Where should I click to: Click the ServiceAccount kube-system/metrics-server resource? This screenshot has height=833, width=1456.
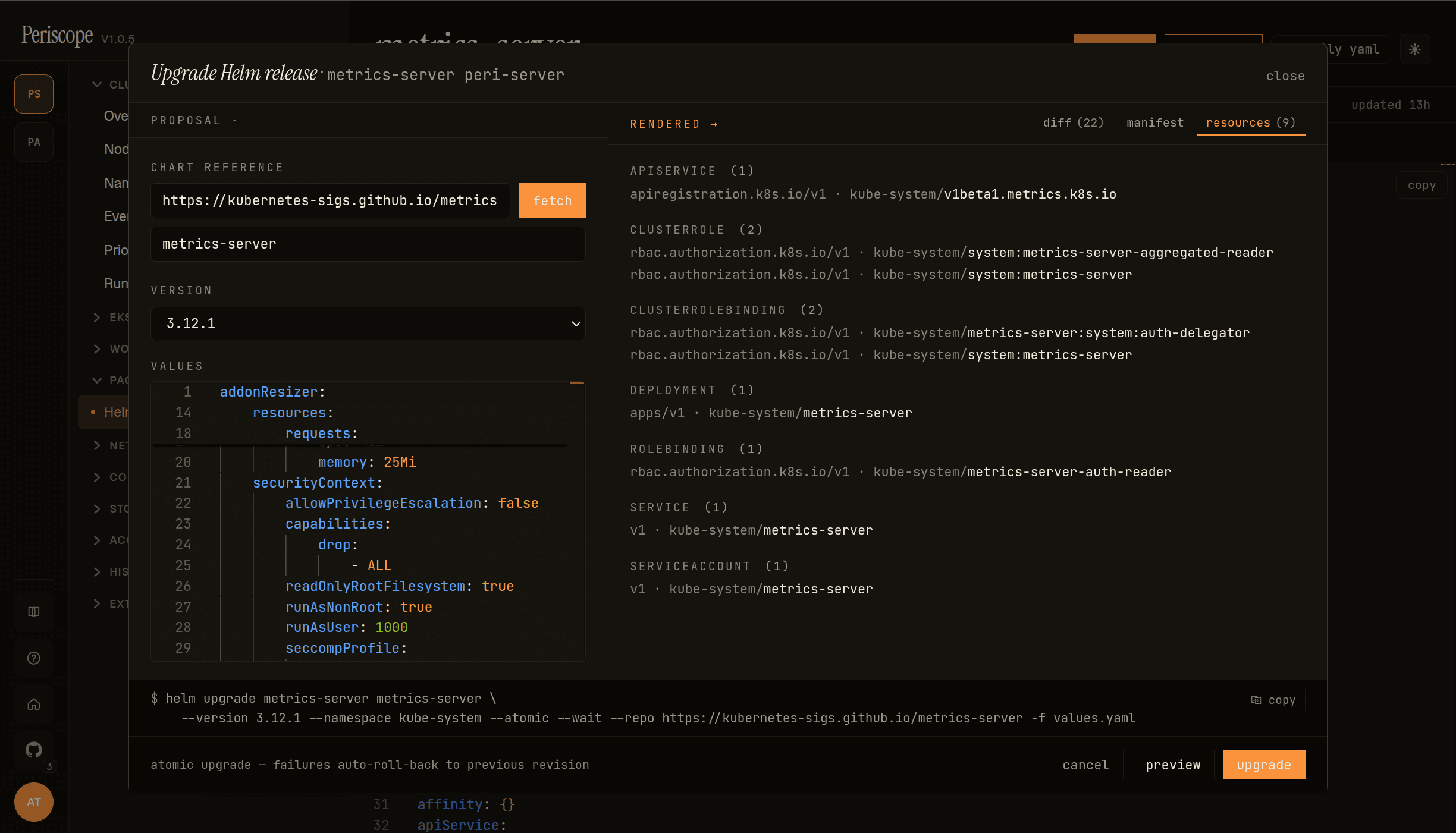click(x=751, y=589)
